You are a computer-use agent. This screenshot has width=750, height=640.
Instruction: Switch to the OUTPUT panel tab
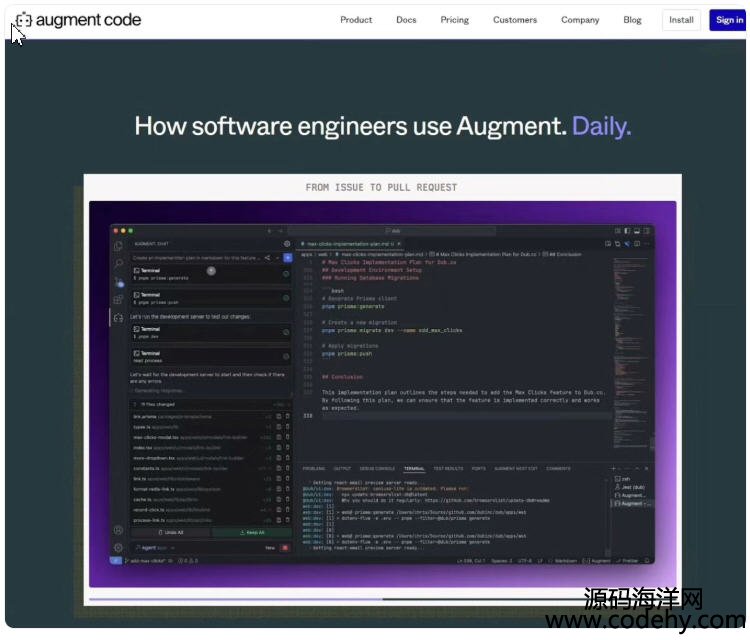pyautogui.click(x=342, y=468)
